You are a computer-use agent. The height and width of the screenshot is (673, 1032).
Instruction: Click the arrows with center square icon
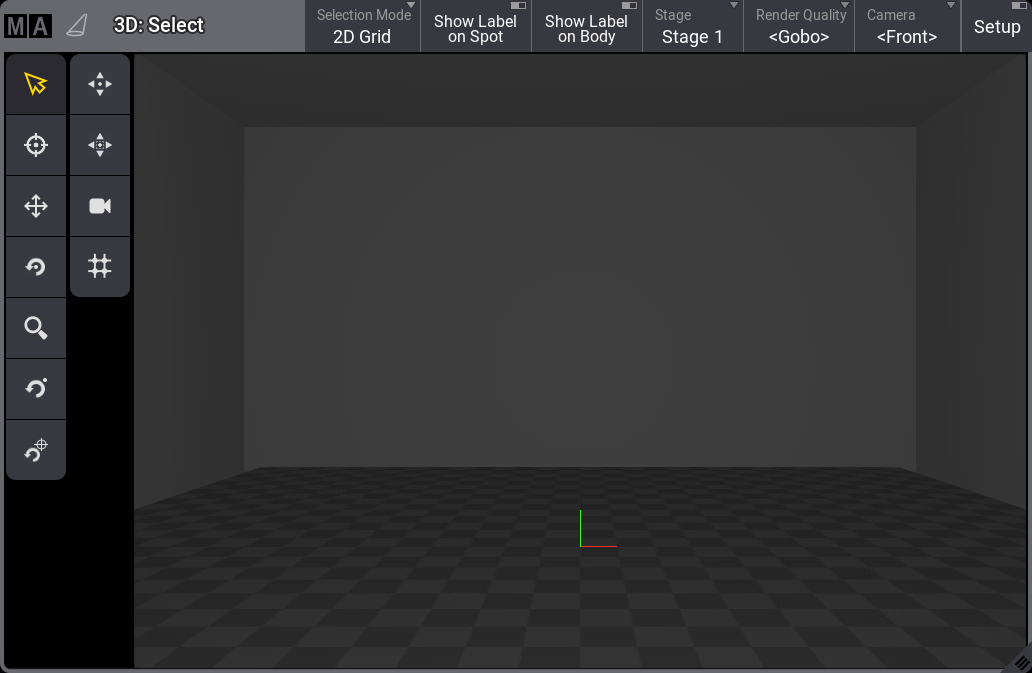point(100,146)
